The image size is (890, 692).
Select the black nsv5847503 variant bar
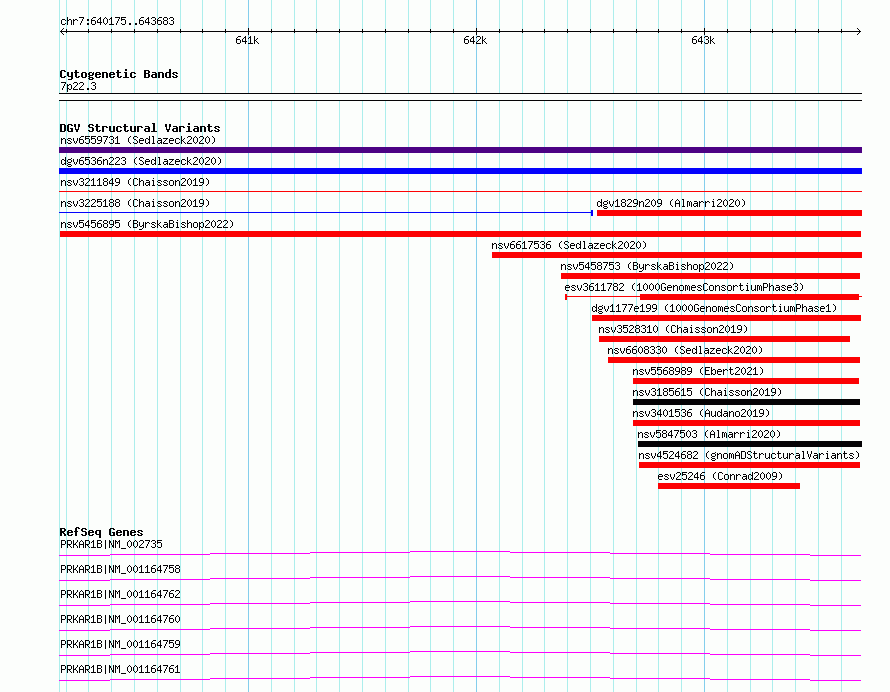[x=750, y=444]
